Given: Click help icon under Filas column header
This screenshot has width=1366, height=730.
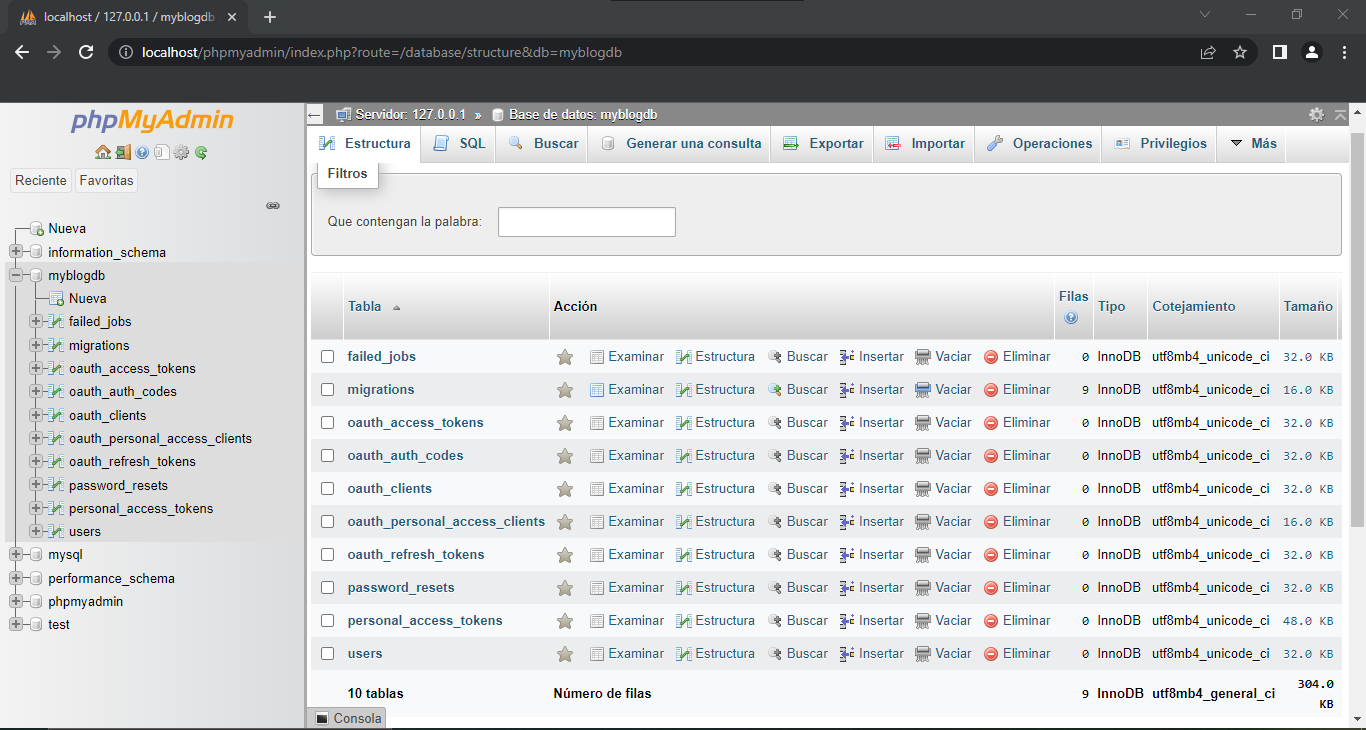Looking at the screenshot, I should (1072, 318).
